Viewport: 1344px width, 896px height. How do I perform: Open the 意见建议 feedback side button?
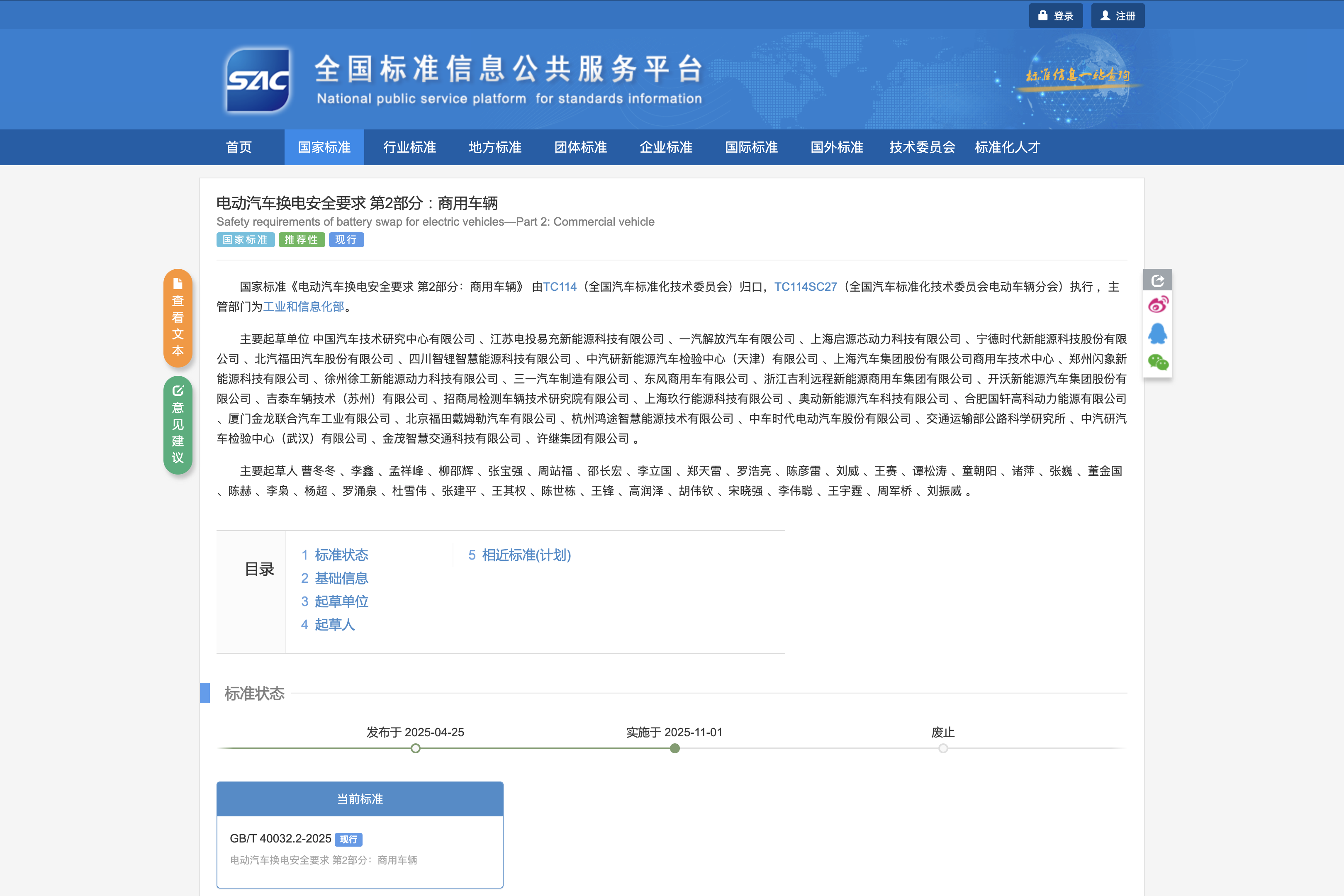pos(178,425)
